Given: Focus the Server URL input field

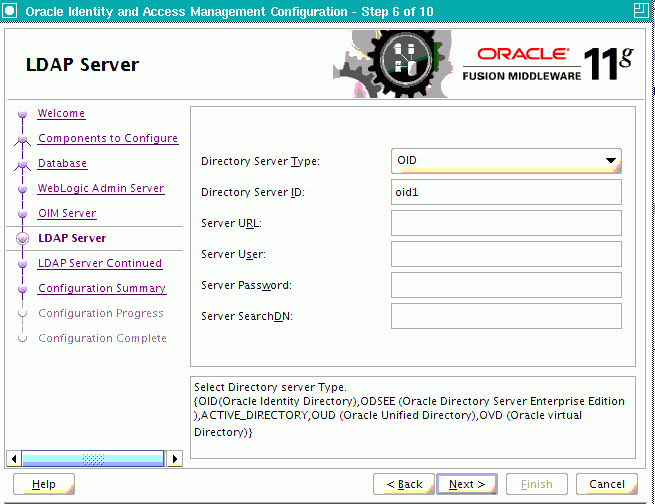Looking at the screenshot, I should pos(506,223).
